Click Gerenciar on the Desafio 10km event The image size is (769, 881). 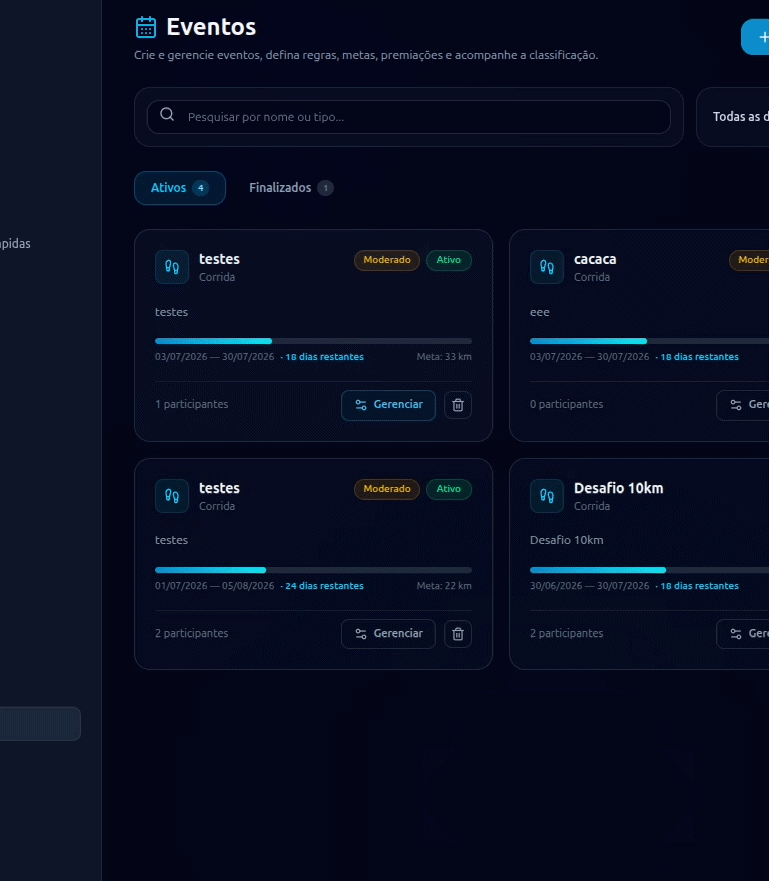coord(743,634)
